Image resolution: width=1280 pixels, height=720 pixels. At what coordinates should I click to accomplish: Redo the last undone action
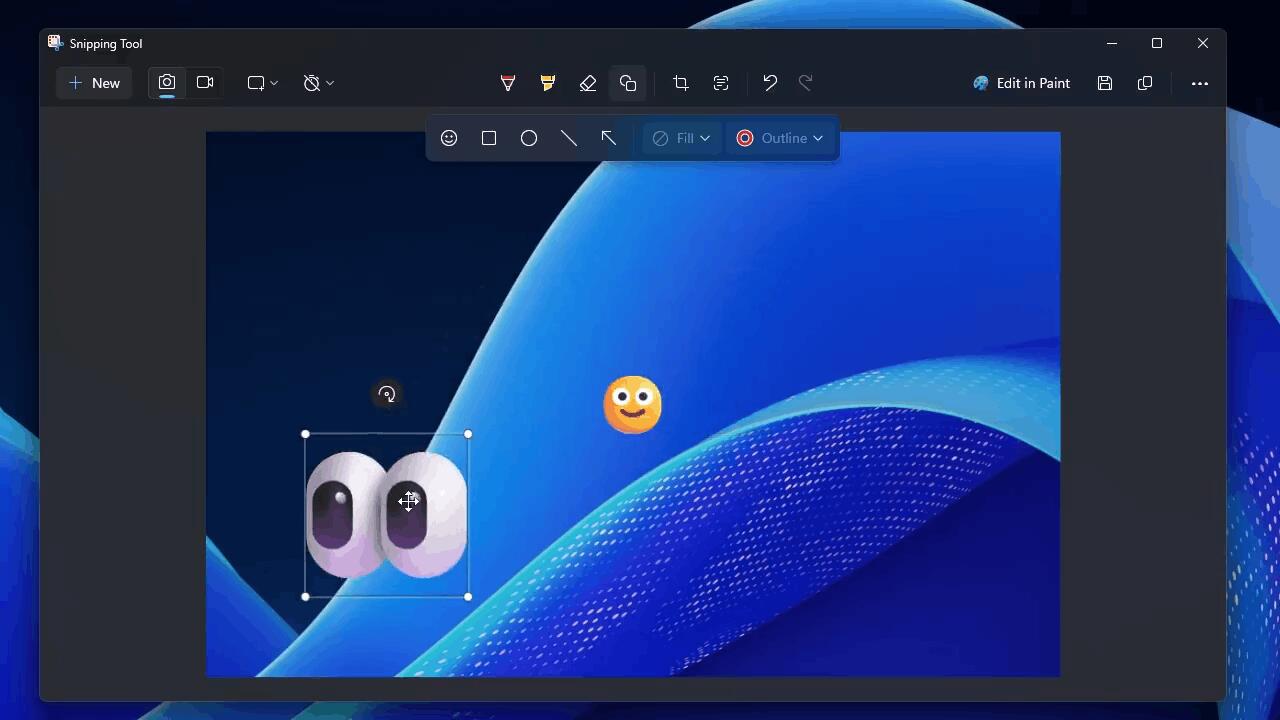coord(806,83)
